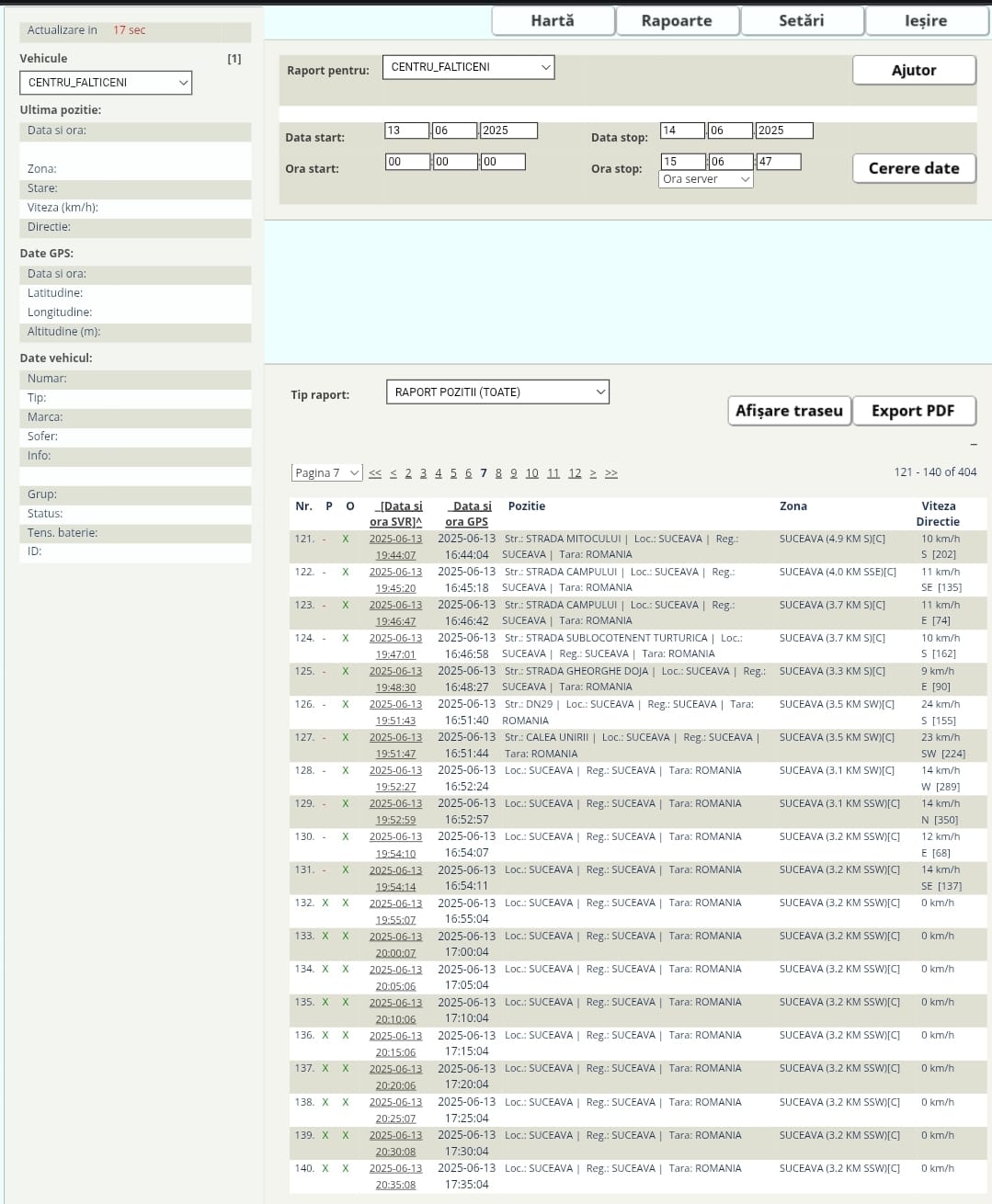The height and width of the screenshot is (1204, 992).
Task: Click the Afișare traseu button
Action: [x=789, y=411]
